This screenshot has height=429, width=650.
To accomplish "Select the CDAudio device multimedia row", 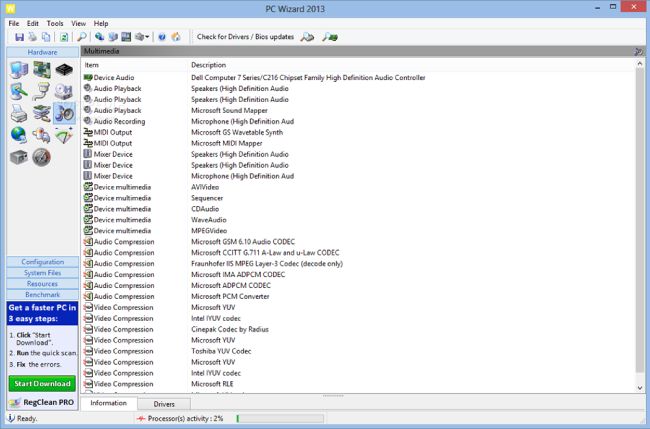I will [358, 209].
